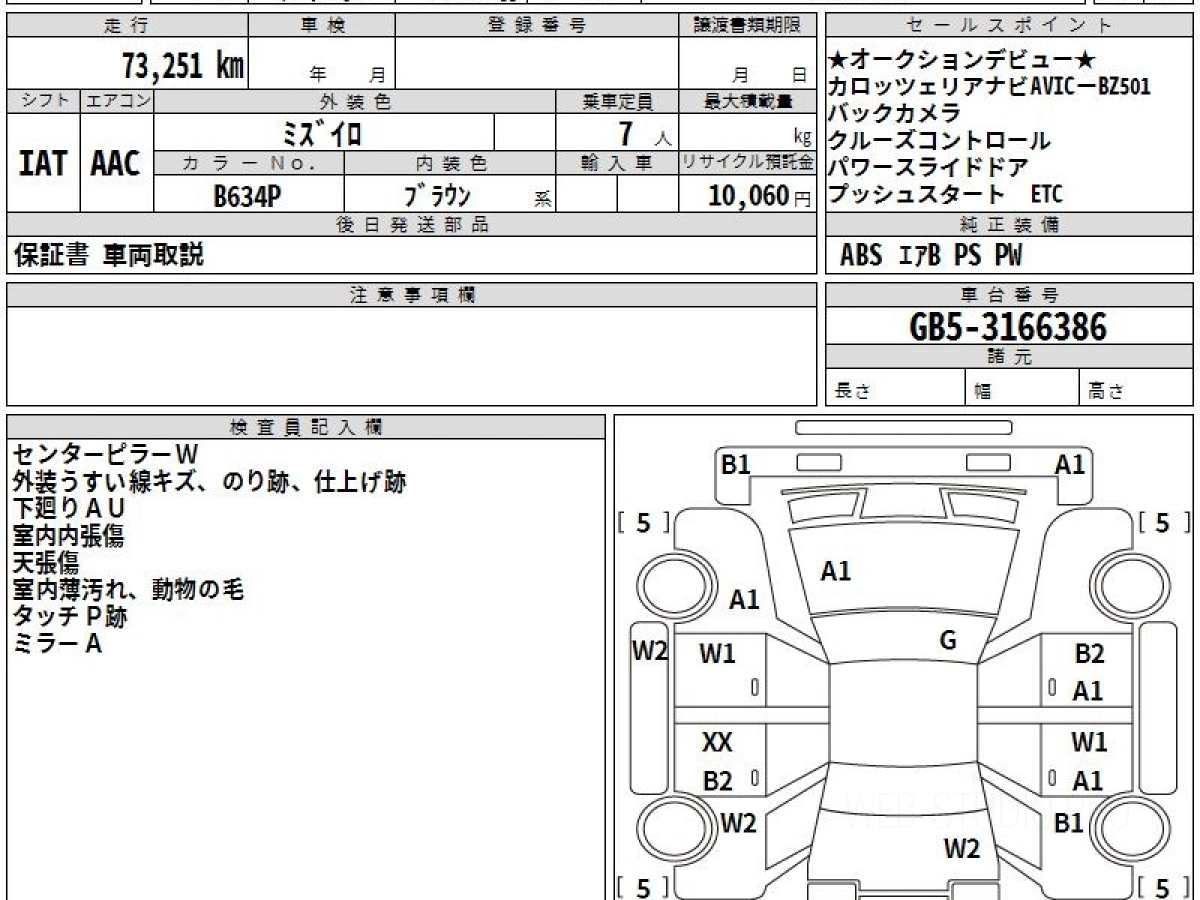The height and width of the screenshot is (900, 1200).
Task: Select the カロッツェリアナビAVIC-BZ501 line
Action: click(x=990, y=87)
